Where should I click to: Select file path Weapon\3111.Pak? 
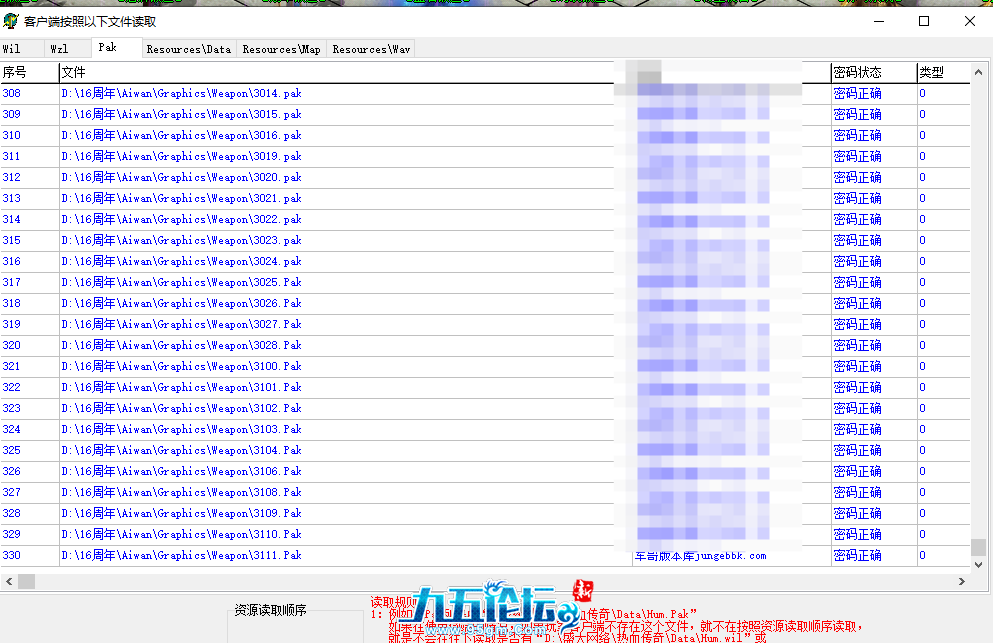pyautogui.click(x=181, y=556)
